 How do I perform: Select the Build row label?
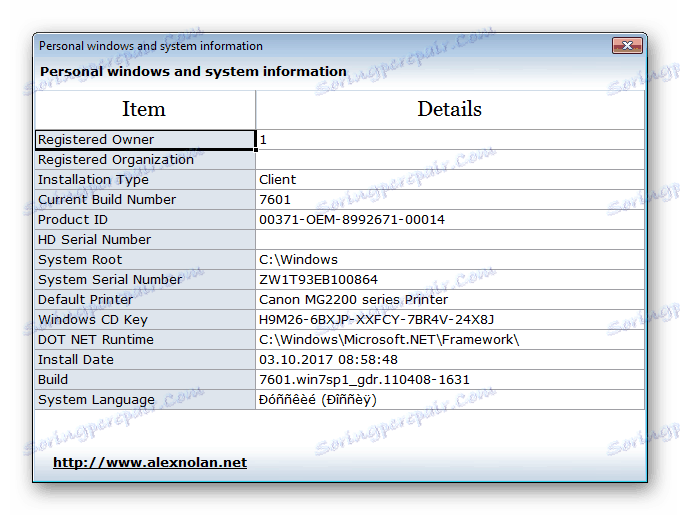145,379
